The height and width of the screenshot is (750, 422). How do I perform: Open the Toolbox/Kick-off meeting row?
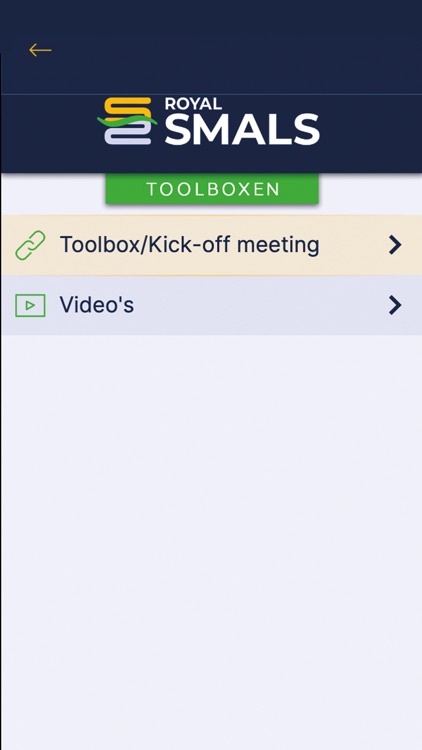(x=211, y=245)
